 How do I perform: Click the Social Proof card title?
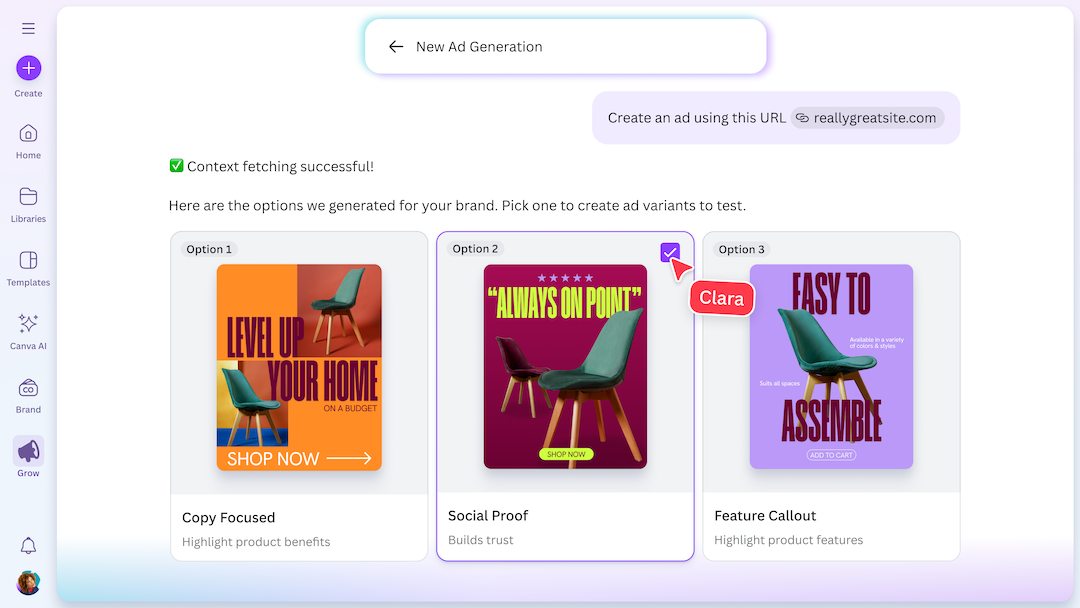(488, 516)
